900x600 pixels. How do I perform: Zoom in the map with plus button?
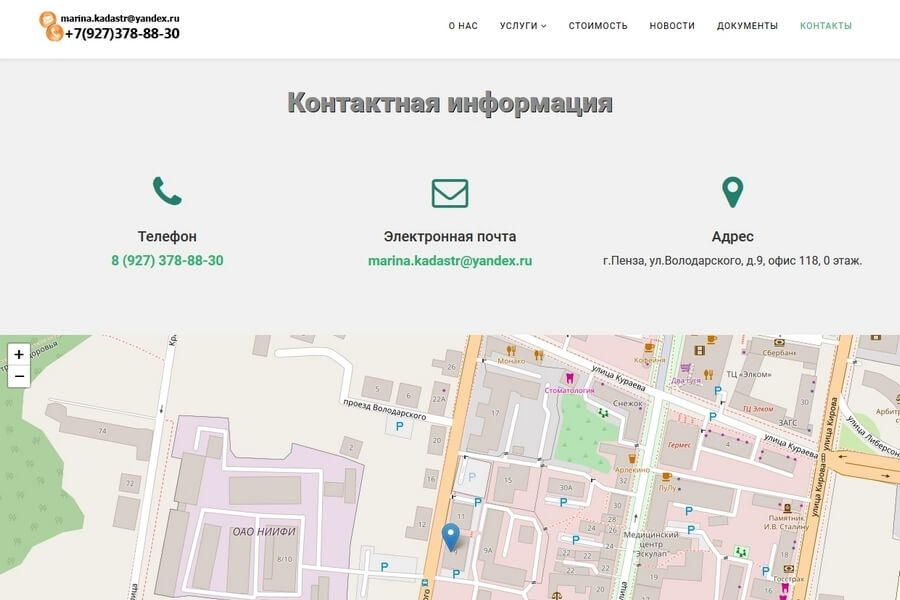[x=19, y=354]
